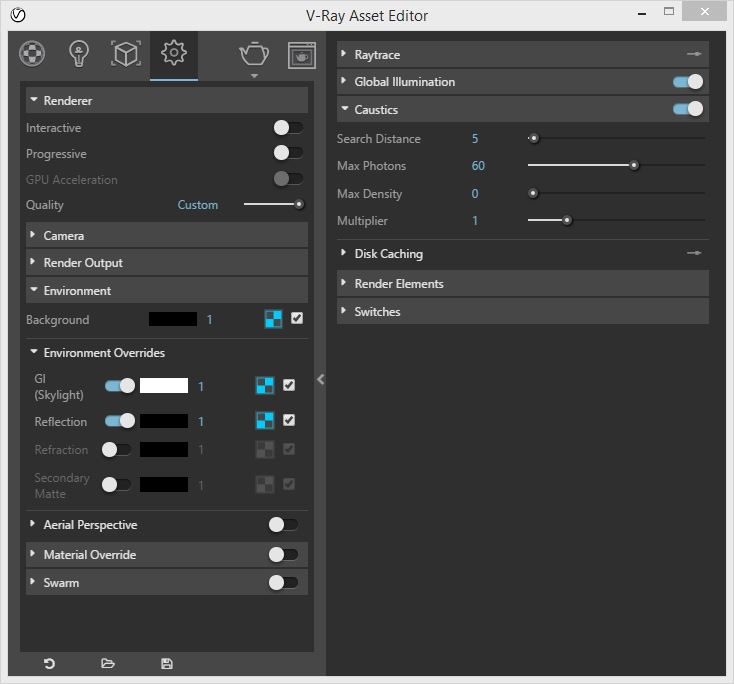Click the V-Ray logo in title bar
The image size is (734, 684).
click(x=18, y=15)
